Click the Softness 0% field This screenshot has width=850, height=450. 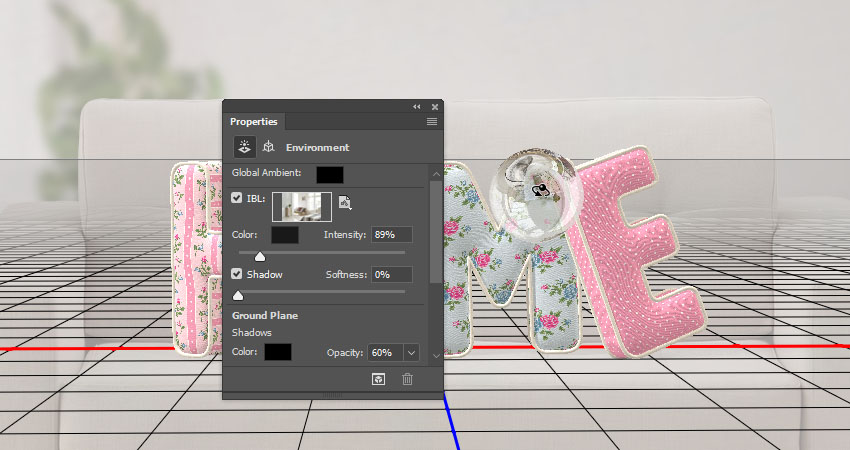[x=391, y=274]
